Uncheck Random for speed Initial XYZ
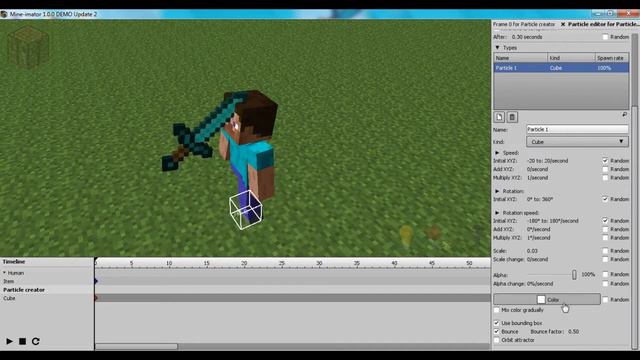This screenshot has height=360, width=640. point(605,160)
